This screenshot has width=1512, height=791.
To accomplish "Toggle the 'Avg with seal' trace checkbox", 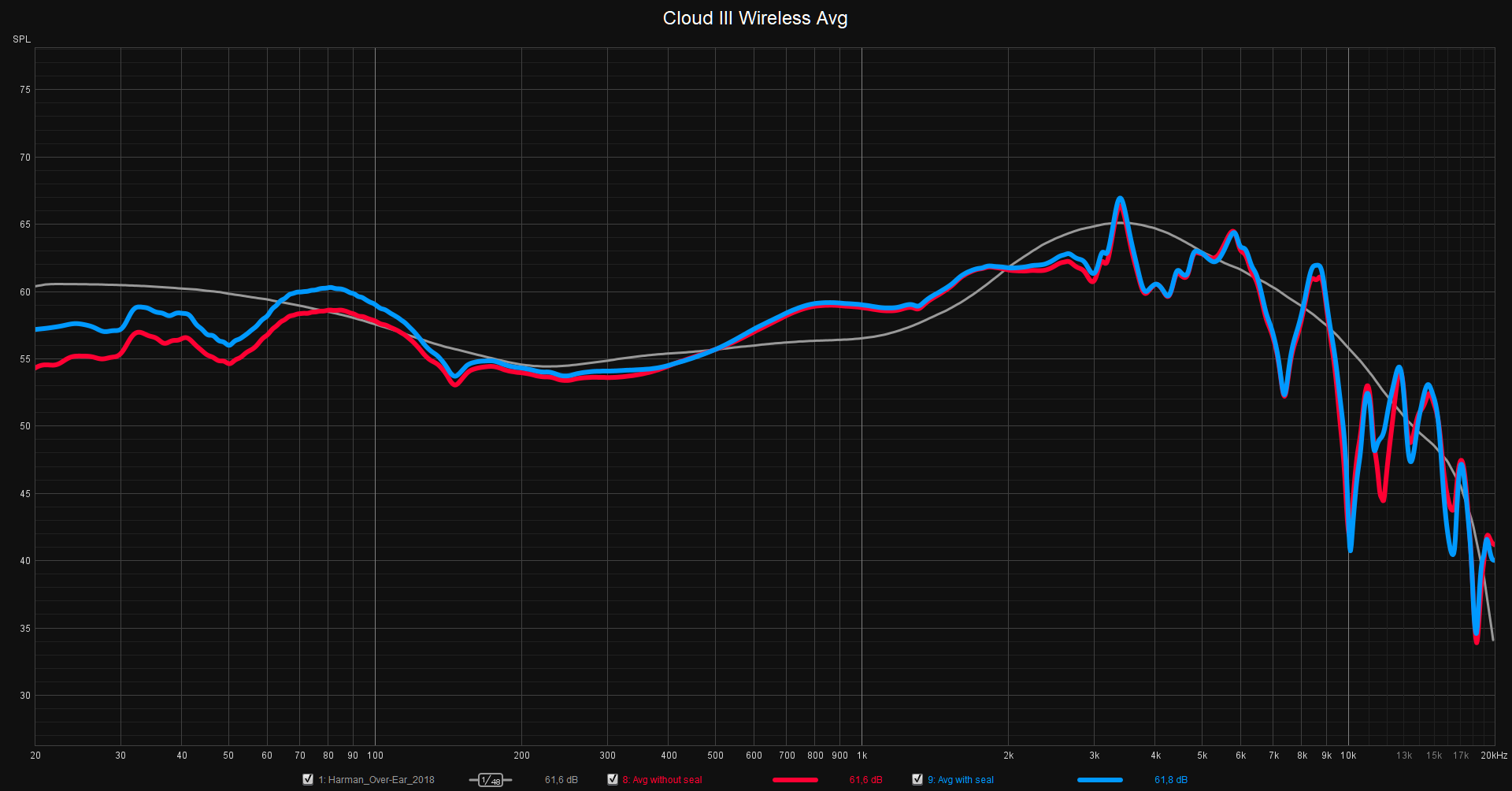I will click(917, 779).
